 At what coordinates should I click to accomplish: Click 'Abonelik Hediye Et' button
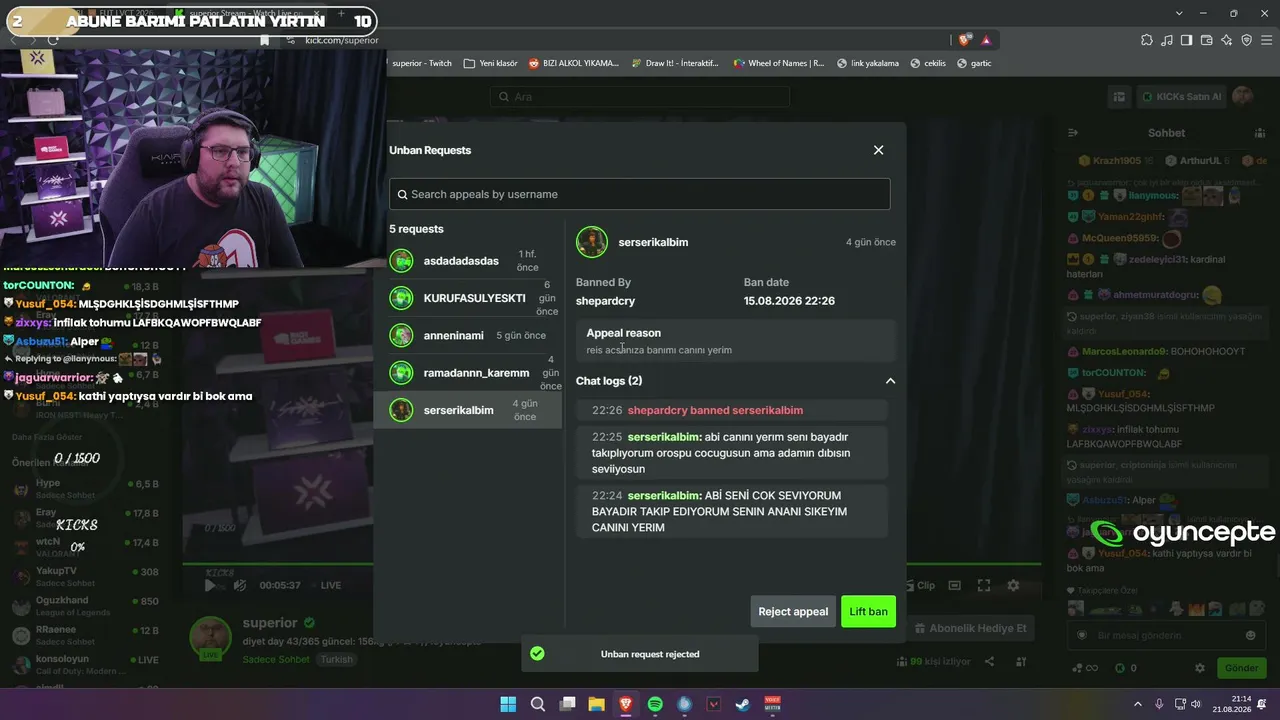(971, 628)
